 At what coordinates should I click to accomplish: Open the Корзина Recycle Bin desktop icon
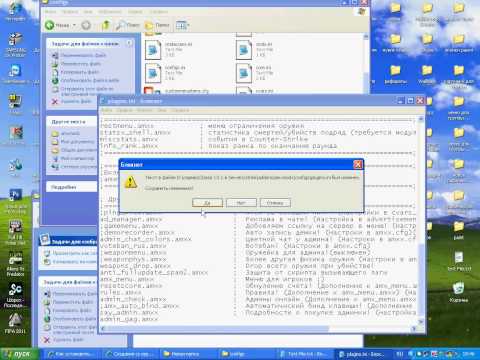tap(459, 291)
